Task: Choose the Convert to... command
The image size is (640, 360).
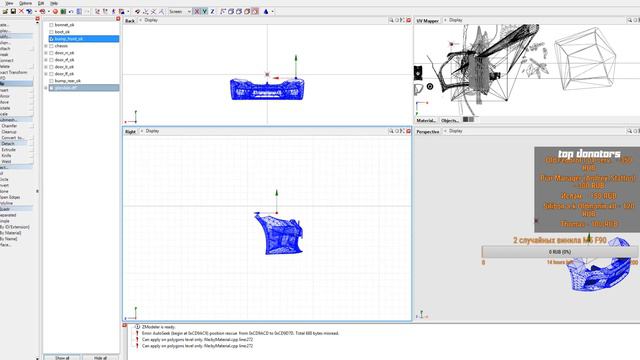Action: 12,138
